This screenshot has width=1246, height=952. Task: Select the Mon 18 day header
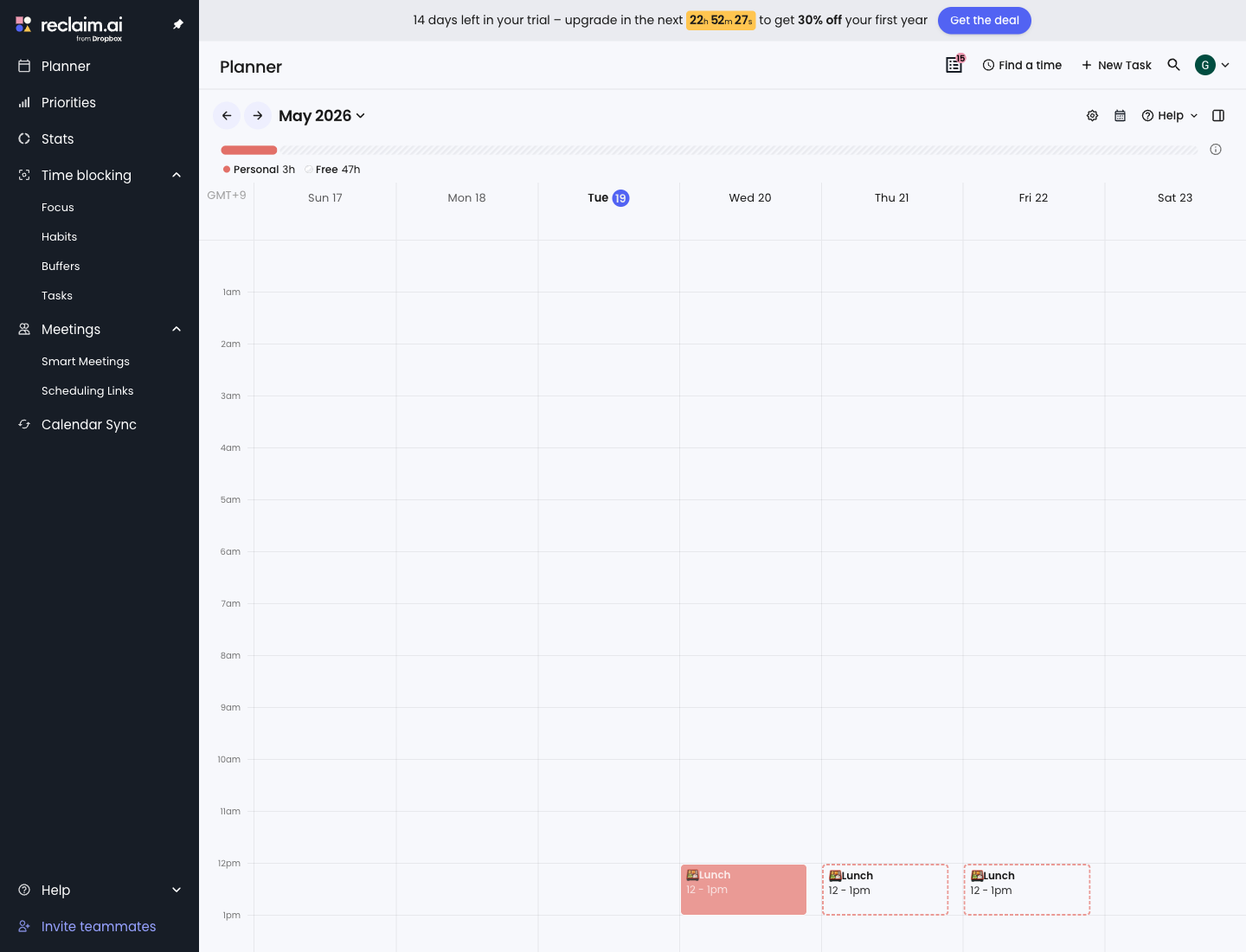click(466, 197)
